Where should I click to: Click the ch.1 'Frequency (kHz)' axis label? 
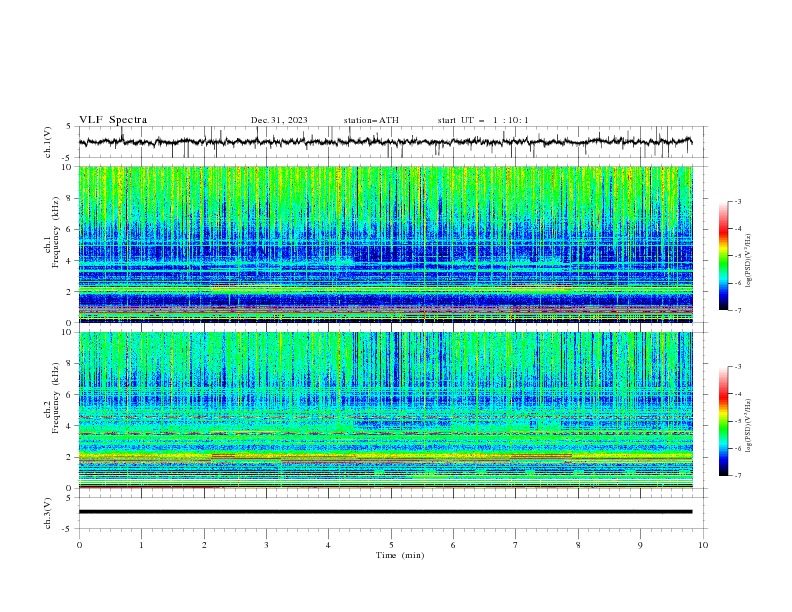point(56,233)
